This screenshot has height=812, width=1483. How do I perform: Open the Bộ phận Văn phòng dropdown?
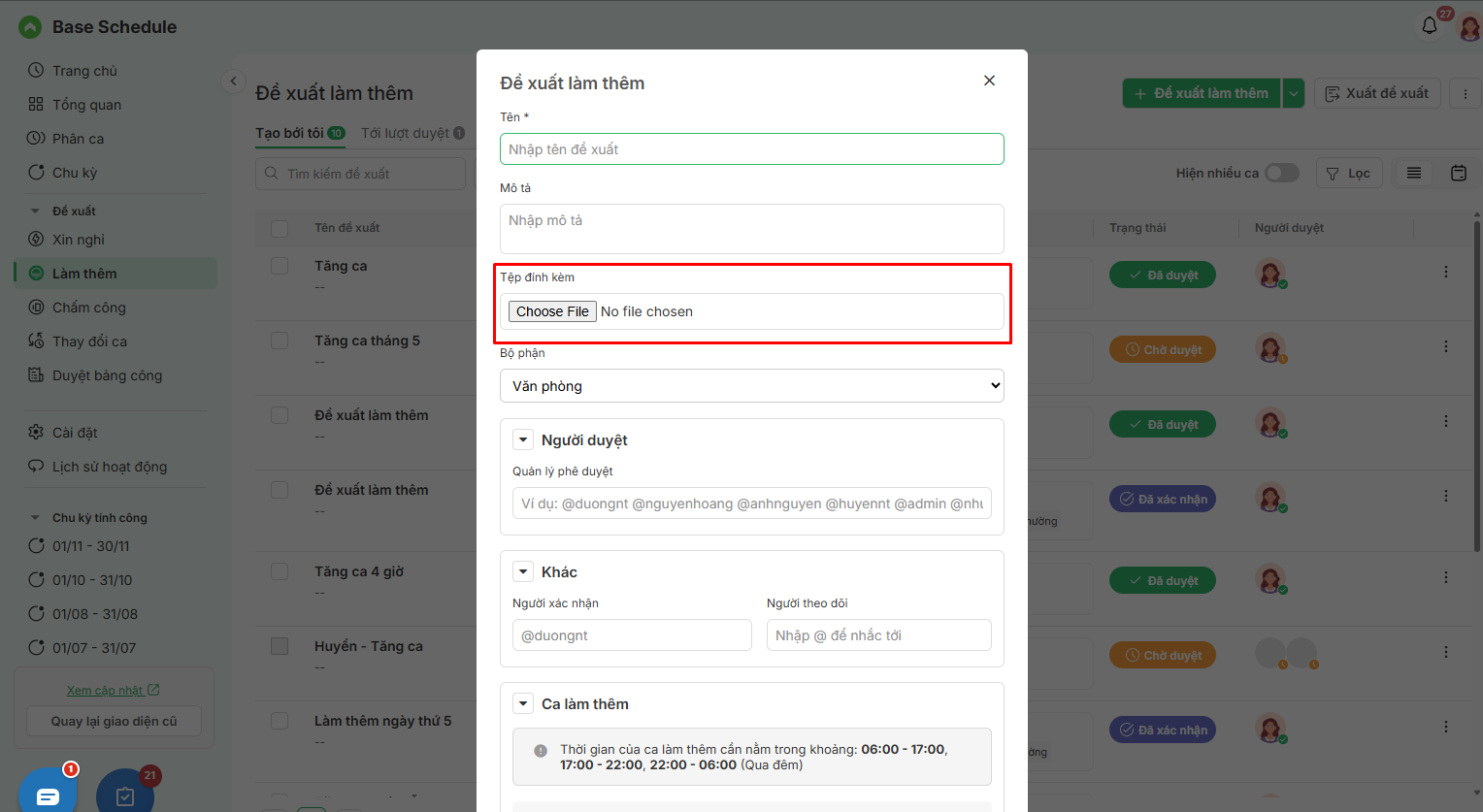pyautogui.click(x=751, y=386)
